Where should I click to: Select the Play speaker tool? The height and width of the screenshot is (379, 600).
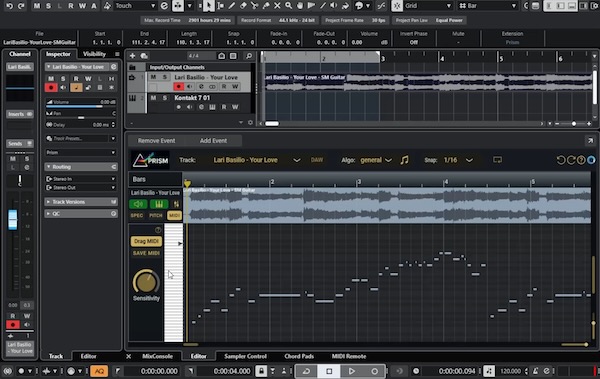[x=334, y=6]
